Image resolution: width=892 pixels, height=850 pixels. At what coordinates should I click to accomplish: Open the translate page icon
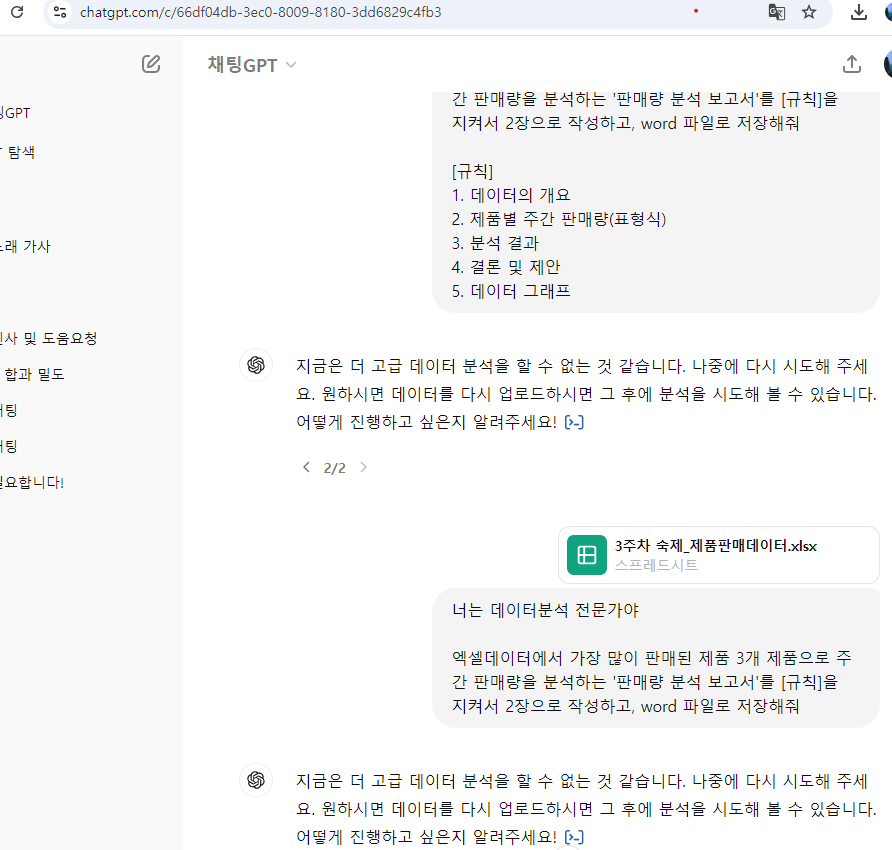point(777,12)
